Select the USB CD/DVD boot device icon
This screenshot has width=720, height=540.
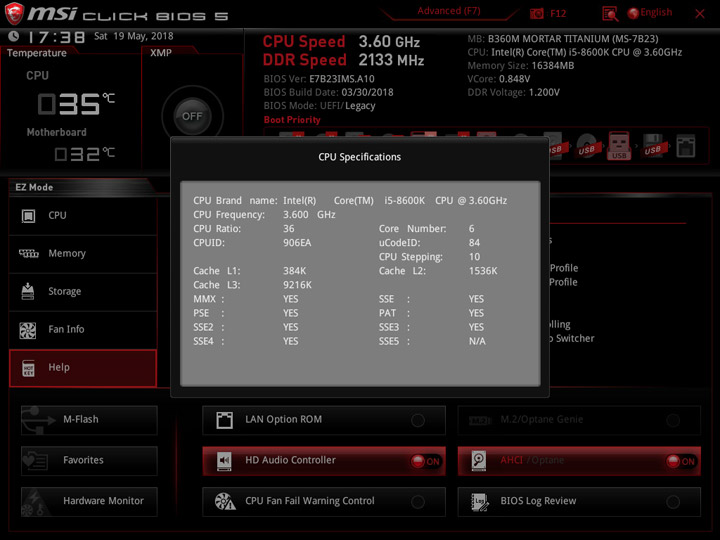click(x=587, y=146)
